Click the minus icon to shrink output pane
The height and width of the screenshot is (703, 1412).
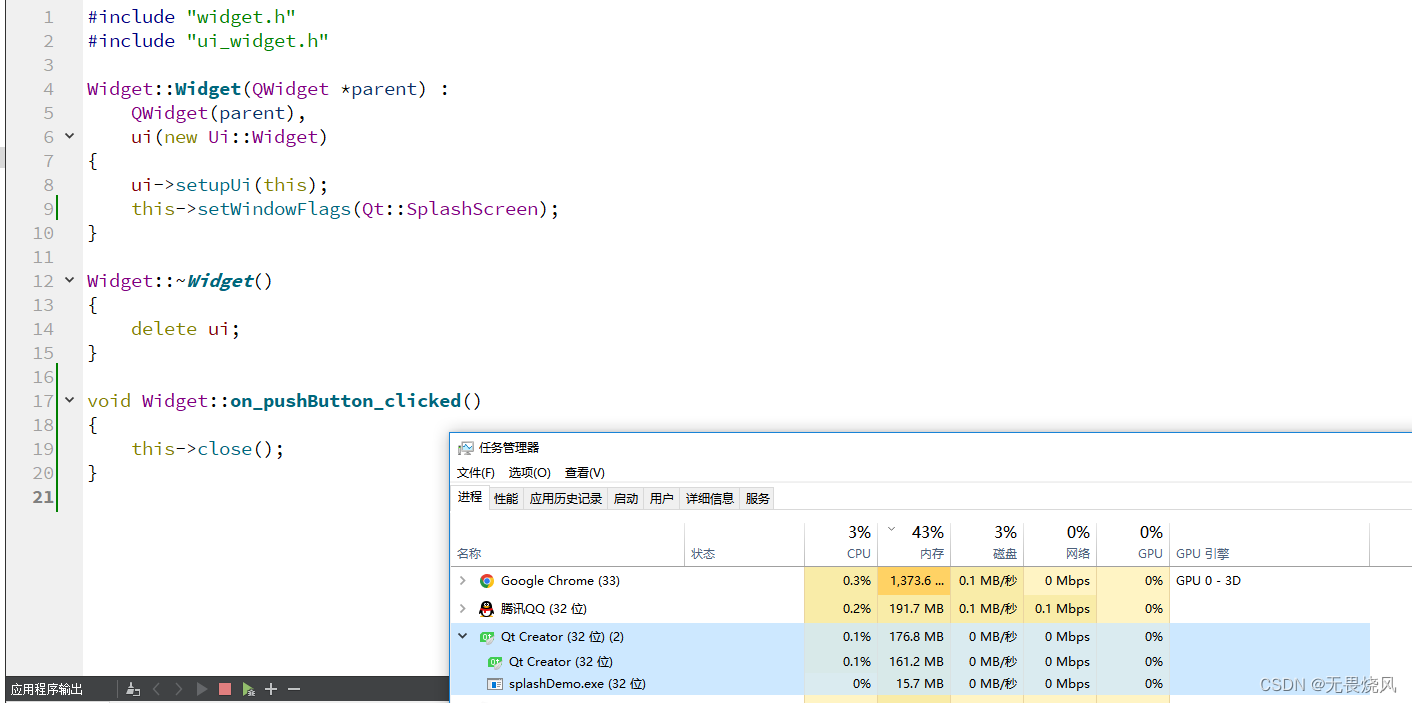[x=293, y=689]
